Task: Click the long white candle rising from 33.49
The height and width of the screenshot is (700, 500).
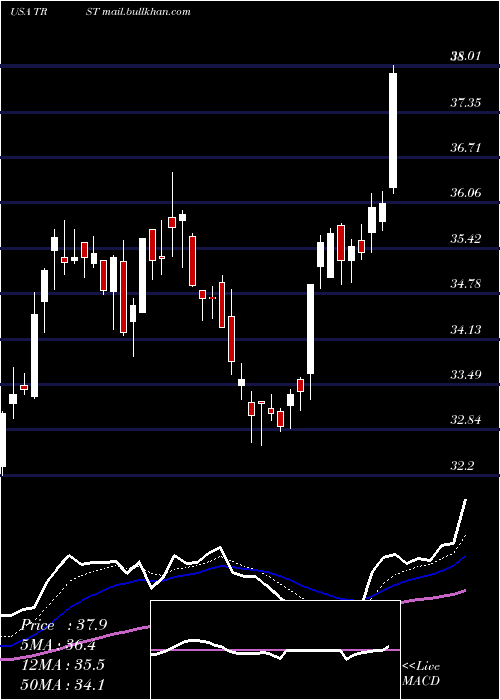Action: (310, 329)
